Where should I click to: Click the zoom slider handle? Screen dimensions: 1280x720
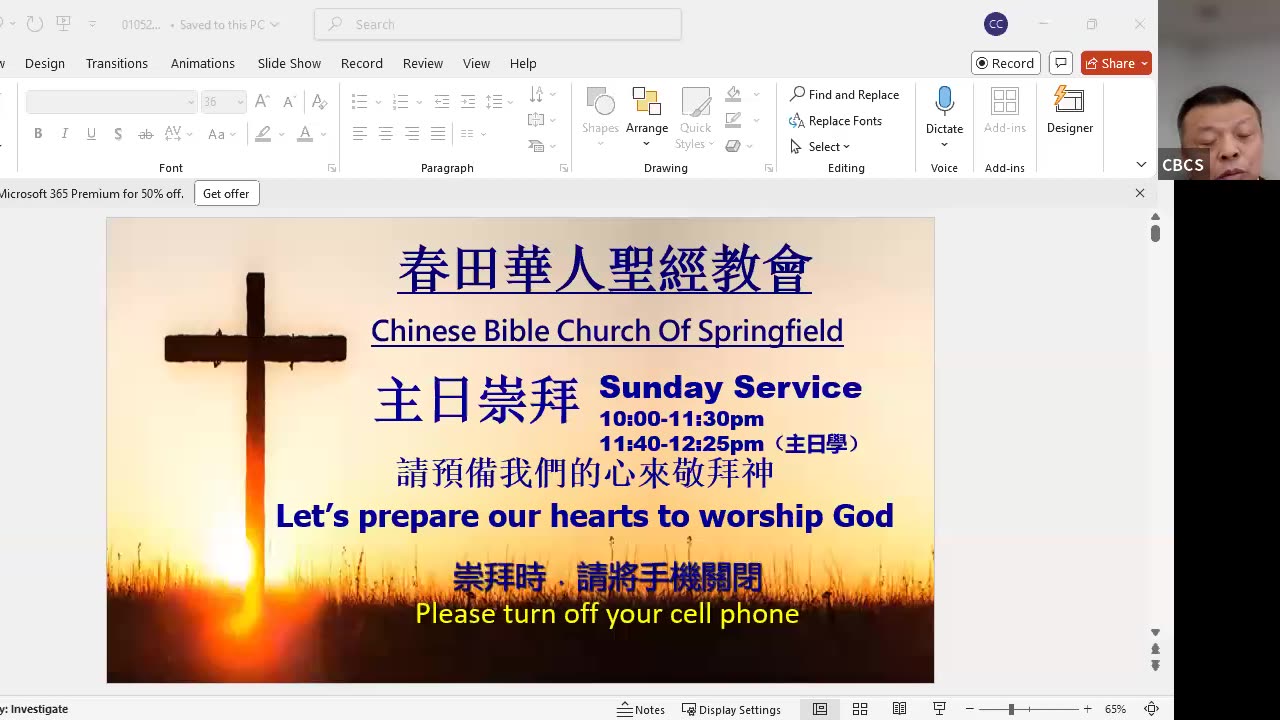coord(1011,709)
